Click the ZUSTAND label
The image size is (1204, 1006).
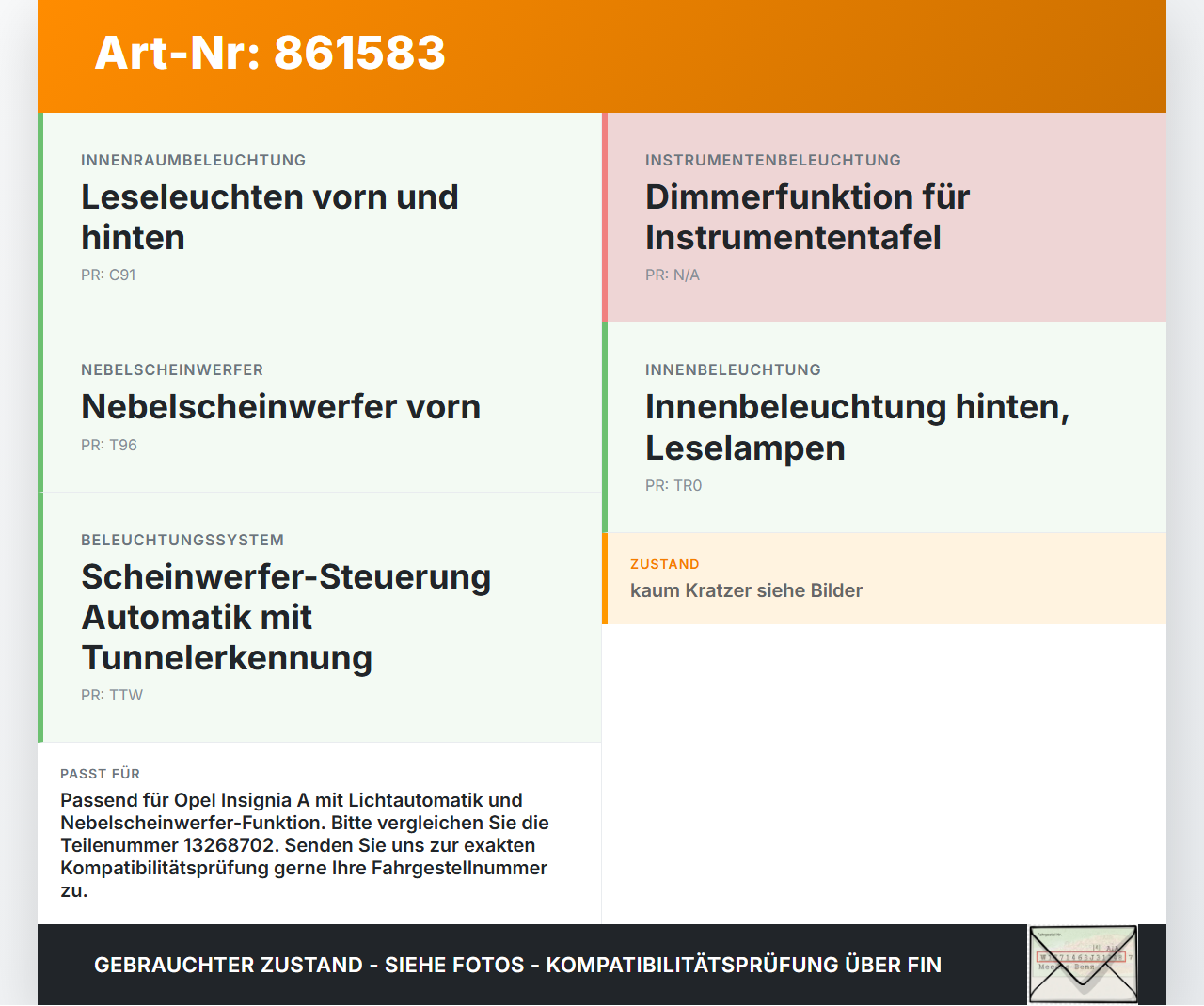coord(665,564)
